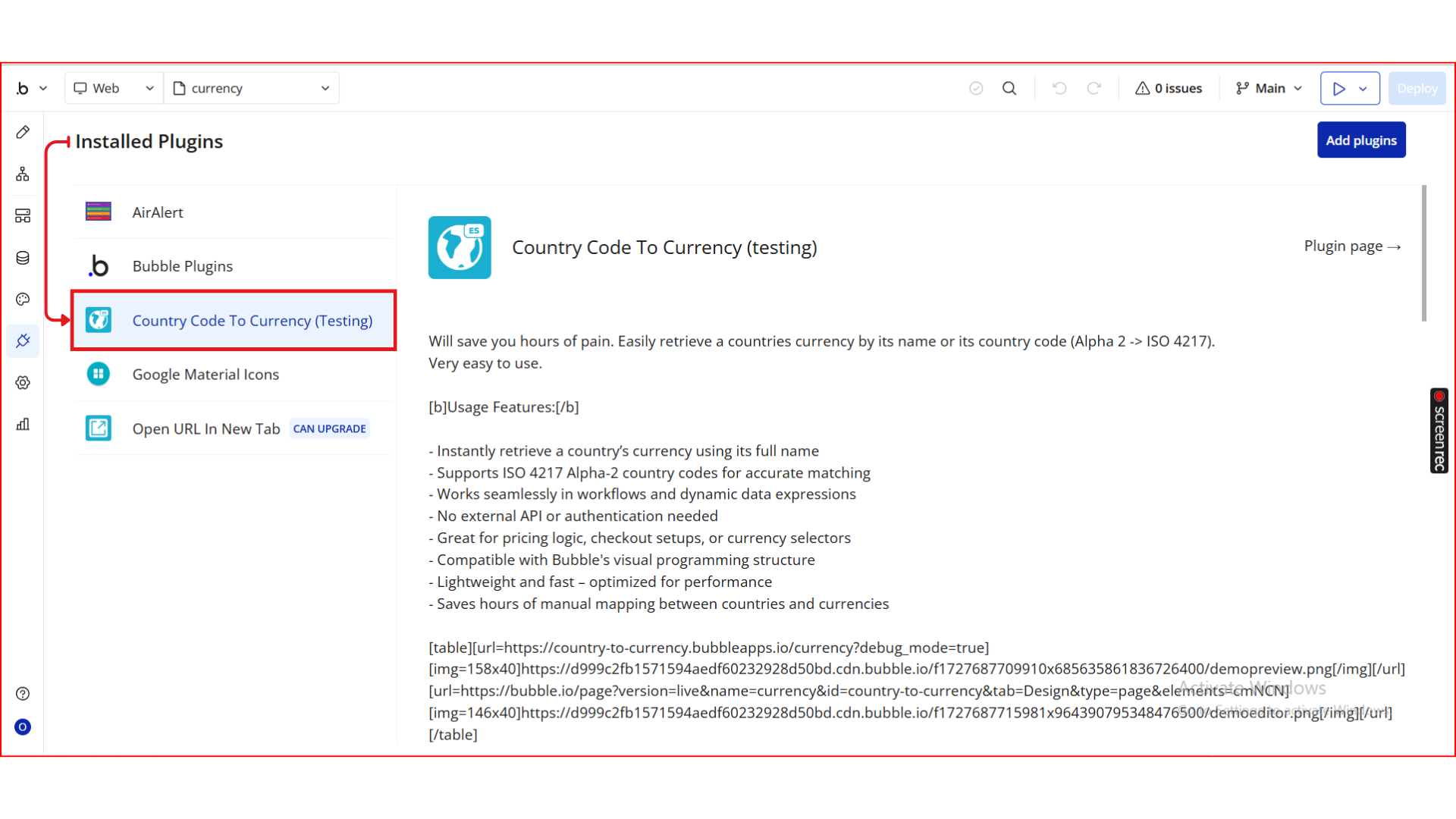The width and height of the screenshot is (1456, 819).
Task: Open the Design tab pencil icon
Action: click(x=23, y=133)
